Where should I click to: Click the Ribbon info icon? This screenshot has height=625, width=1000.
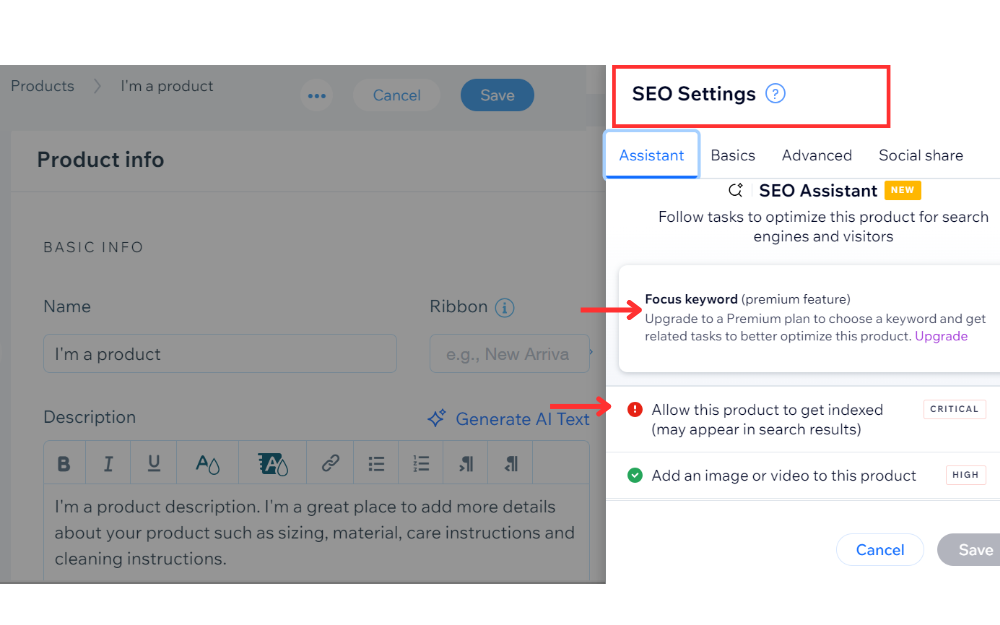(x=505, y=308)
